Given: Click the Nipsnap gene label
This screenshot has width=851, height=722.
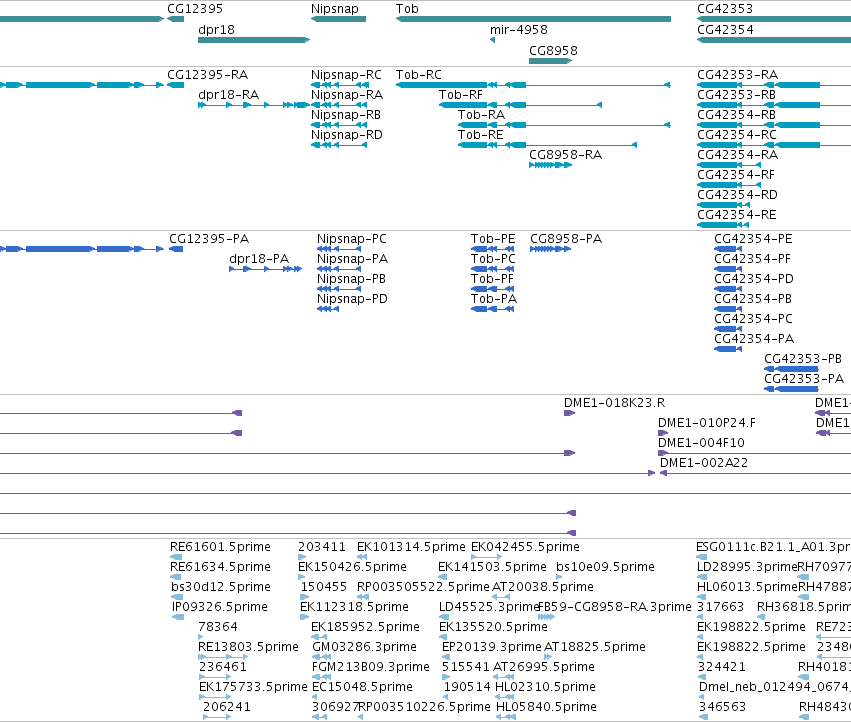Looking at the screenshot, I should click(x=335, y=9).
